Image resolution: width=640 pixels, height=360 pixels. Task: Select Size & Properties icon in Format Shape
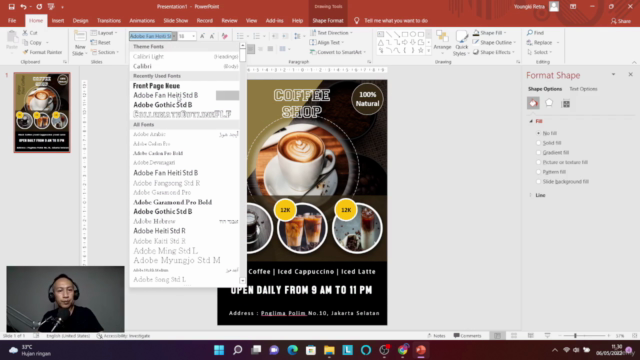tap(566, 104)
